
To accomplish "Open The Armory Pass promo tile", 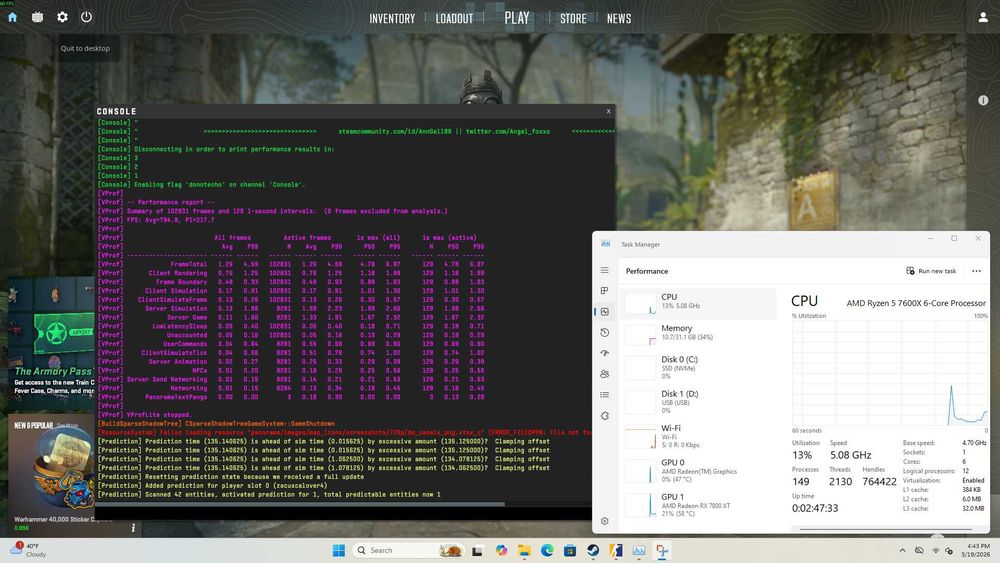I will click(51, 344).
